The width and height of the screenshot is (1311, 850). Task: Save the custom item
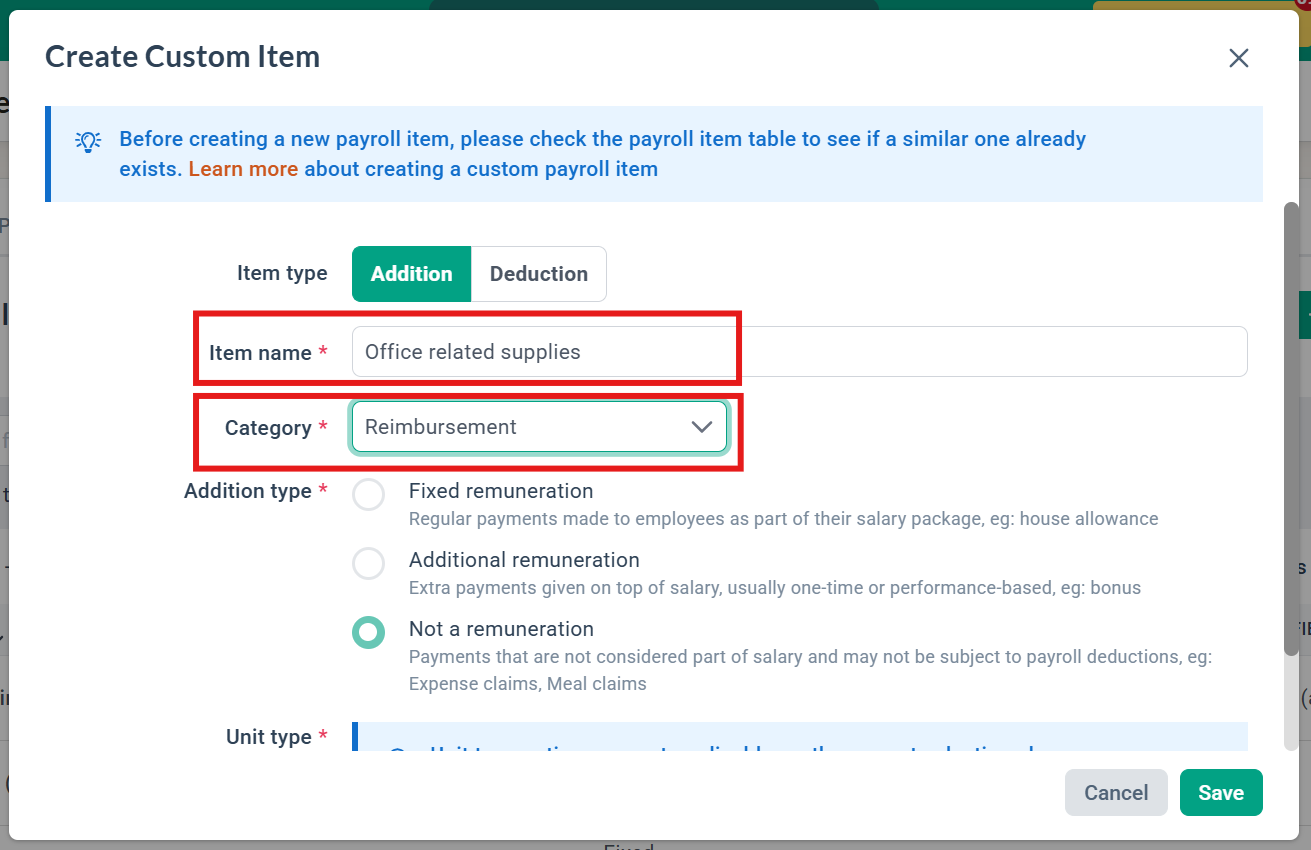[1221, 793]
